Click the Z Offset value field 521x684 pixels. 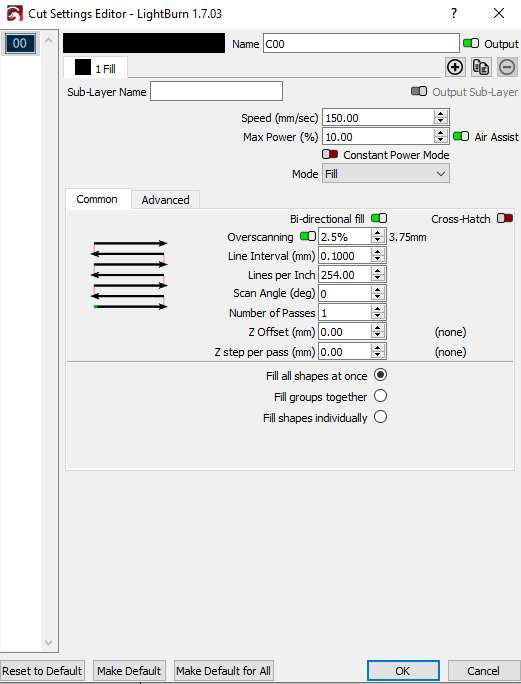(345, 332)
